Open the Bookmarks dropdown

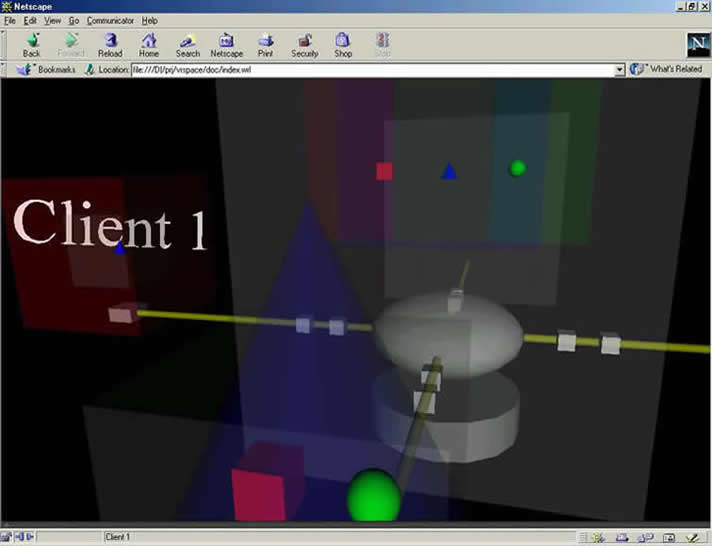click(48, 69)
